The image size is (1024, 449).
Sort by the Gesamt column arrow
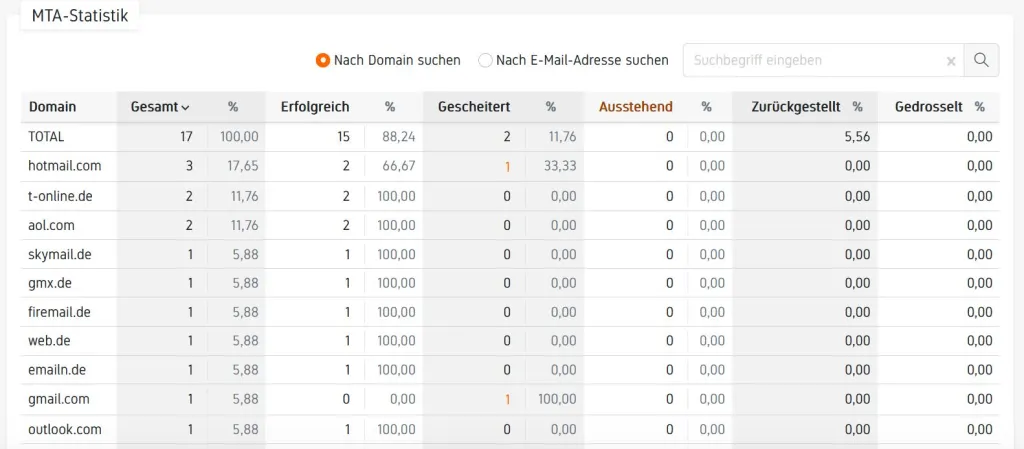coord(185,107)
